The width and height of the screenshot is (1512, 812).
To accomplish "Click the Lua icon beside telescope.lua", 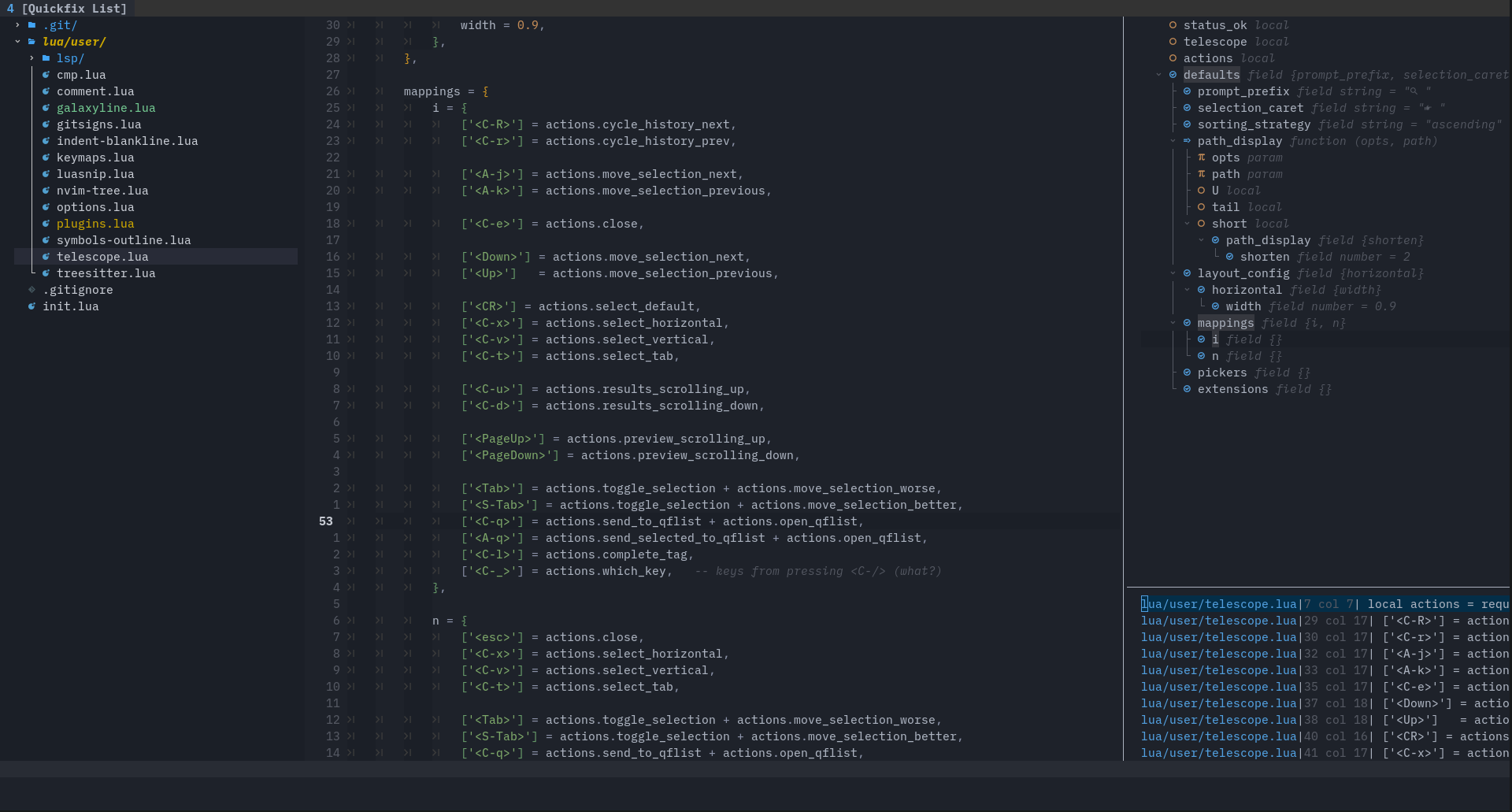I will click(46, 257).
